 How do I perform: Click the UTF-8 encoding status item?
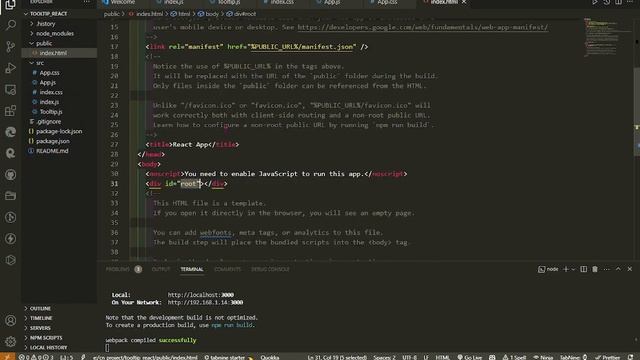click(409, 357)
